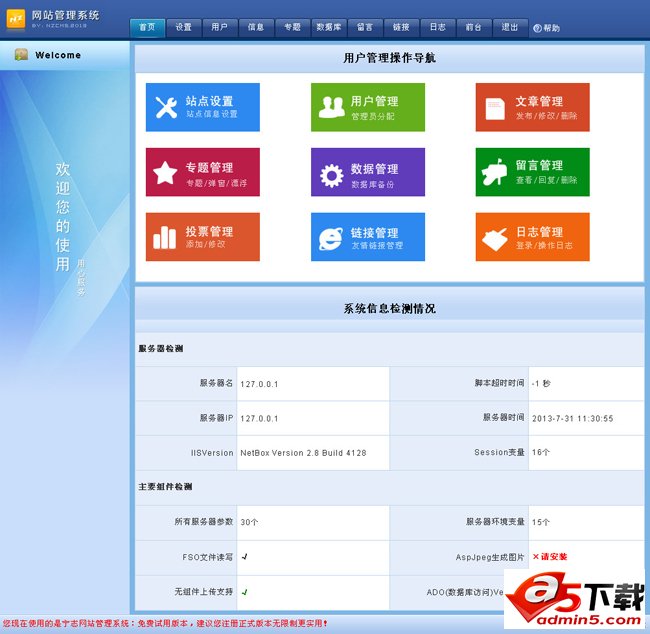The width and height of the screenshot is (650, 634).
Task: Click the 服务器名 value 127.0.0.1
Action: click(259, 384)
